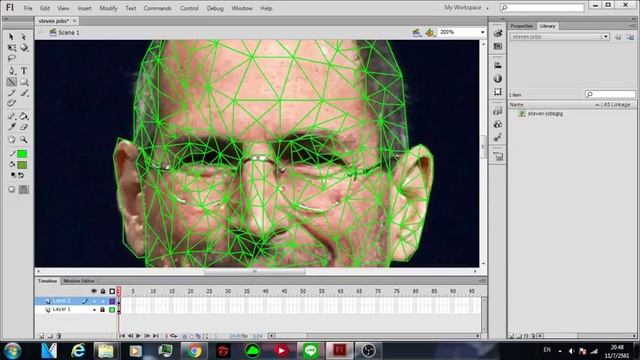Viewport: 640px width, 360px height.
Task: Open the Align panel icon
Action: pos(498,65)
